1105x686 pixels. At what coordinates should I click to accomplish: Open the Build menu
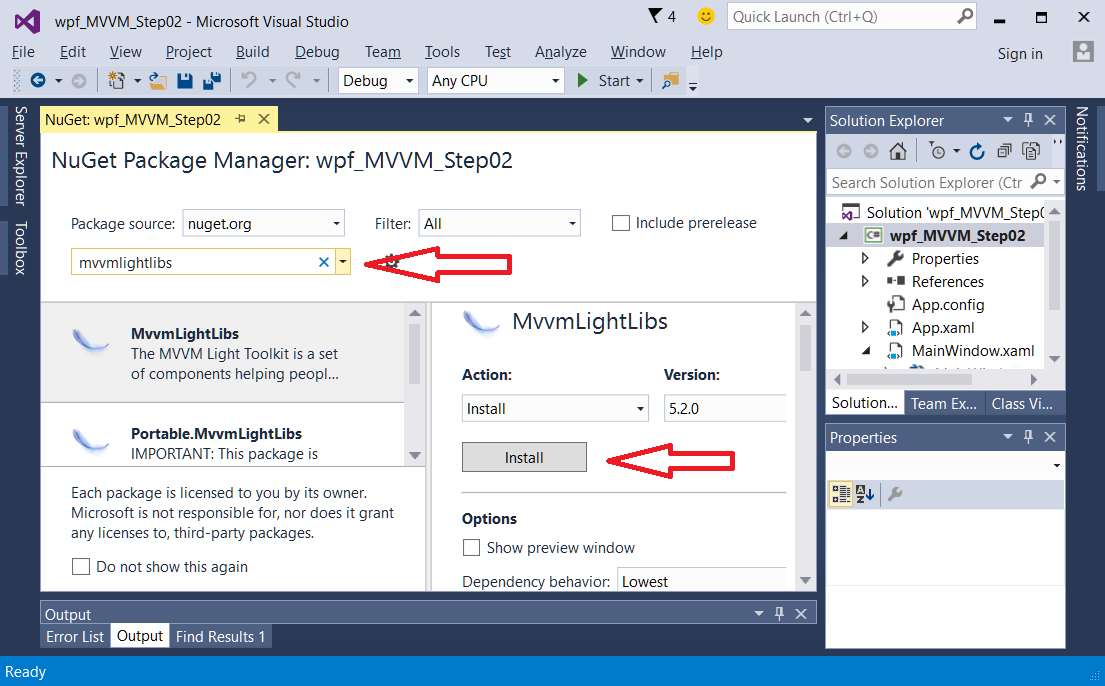point(252,51)
